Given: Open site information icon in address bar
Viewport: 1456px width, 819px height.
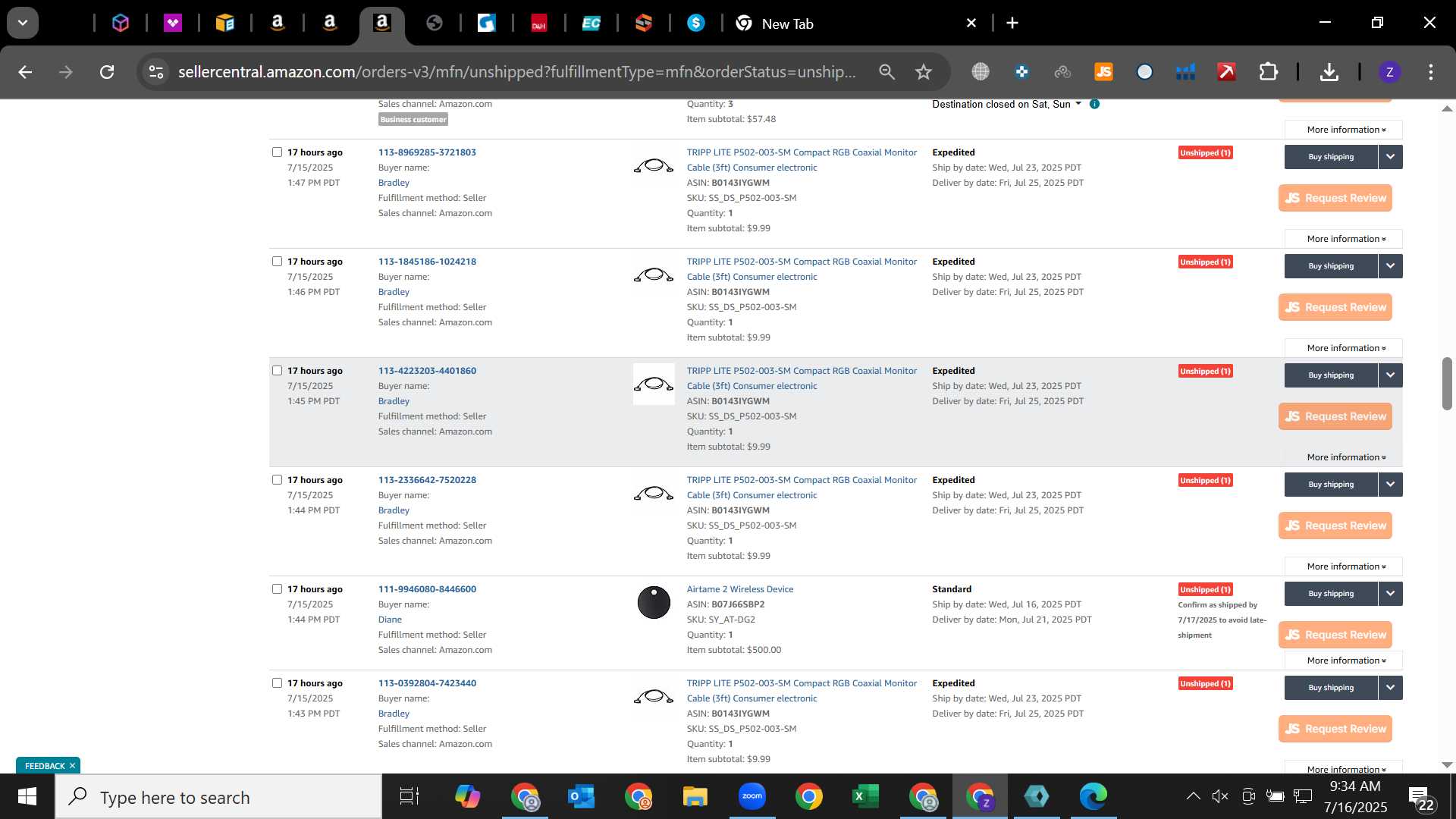Looking at the screenshot, I should tap(155, 72).
